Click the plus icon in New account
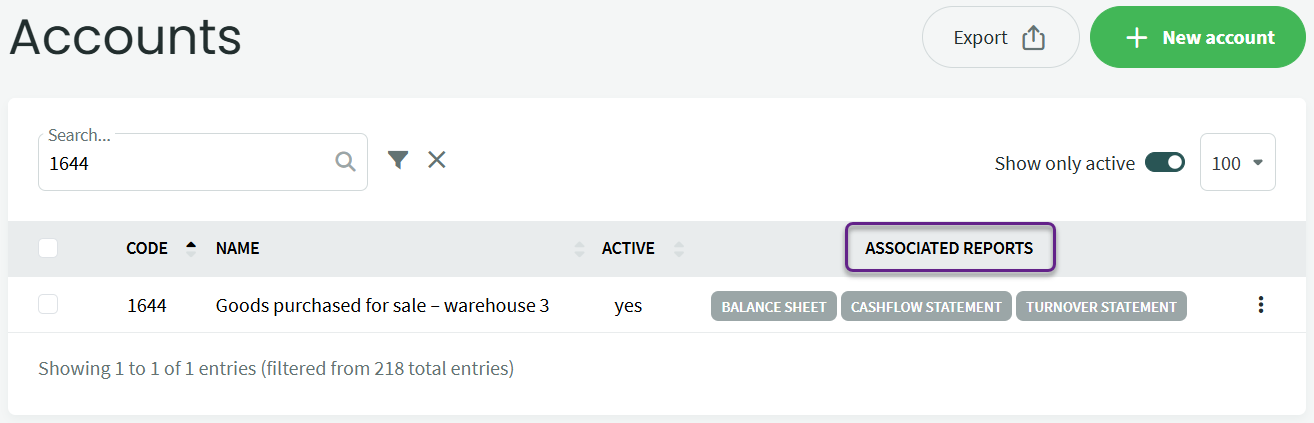 [x=1135, y=38]
